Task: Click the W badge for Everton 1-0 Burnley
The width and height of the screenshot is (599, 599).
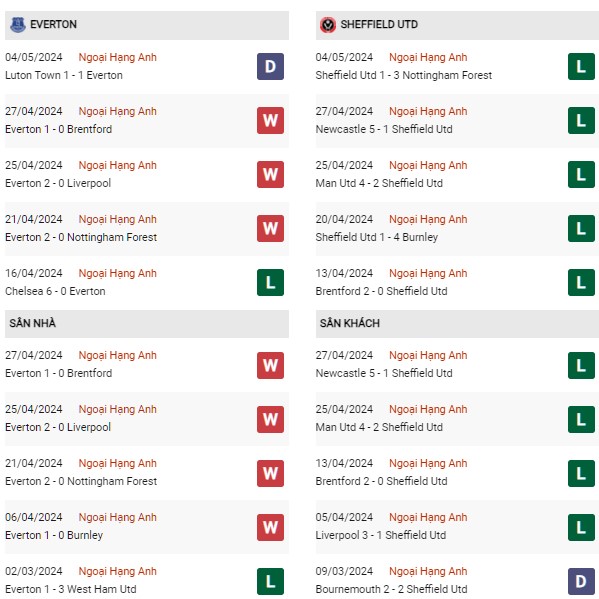Action: 270,528
